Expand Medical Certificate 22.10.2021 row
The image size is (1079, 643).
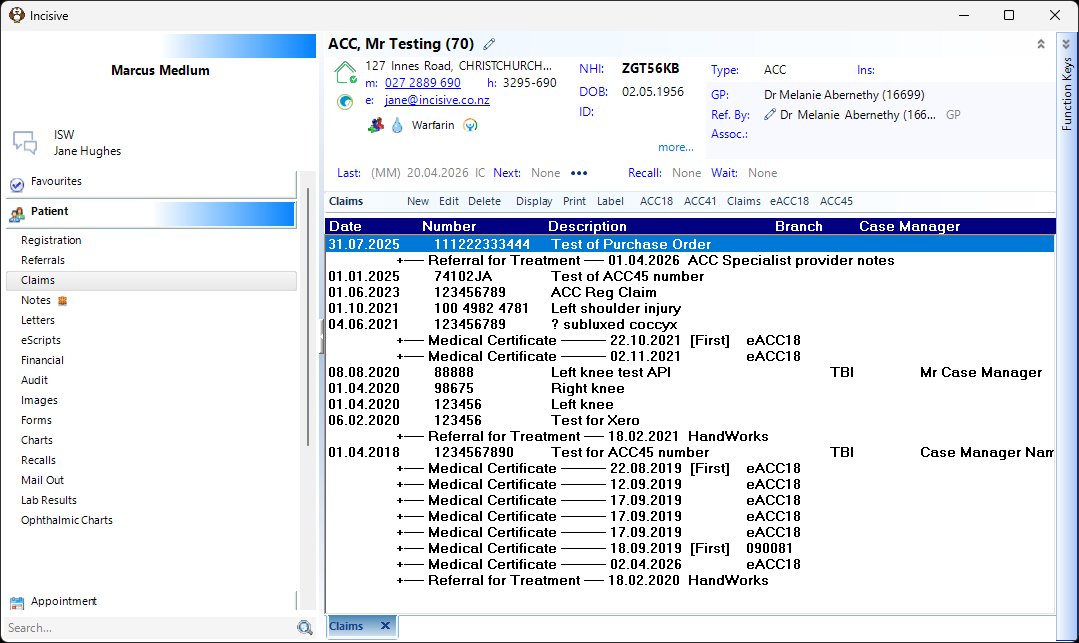pyautogui.click(x=400, y=341)
